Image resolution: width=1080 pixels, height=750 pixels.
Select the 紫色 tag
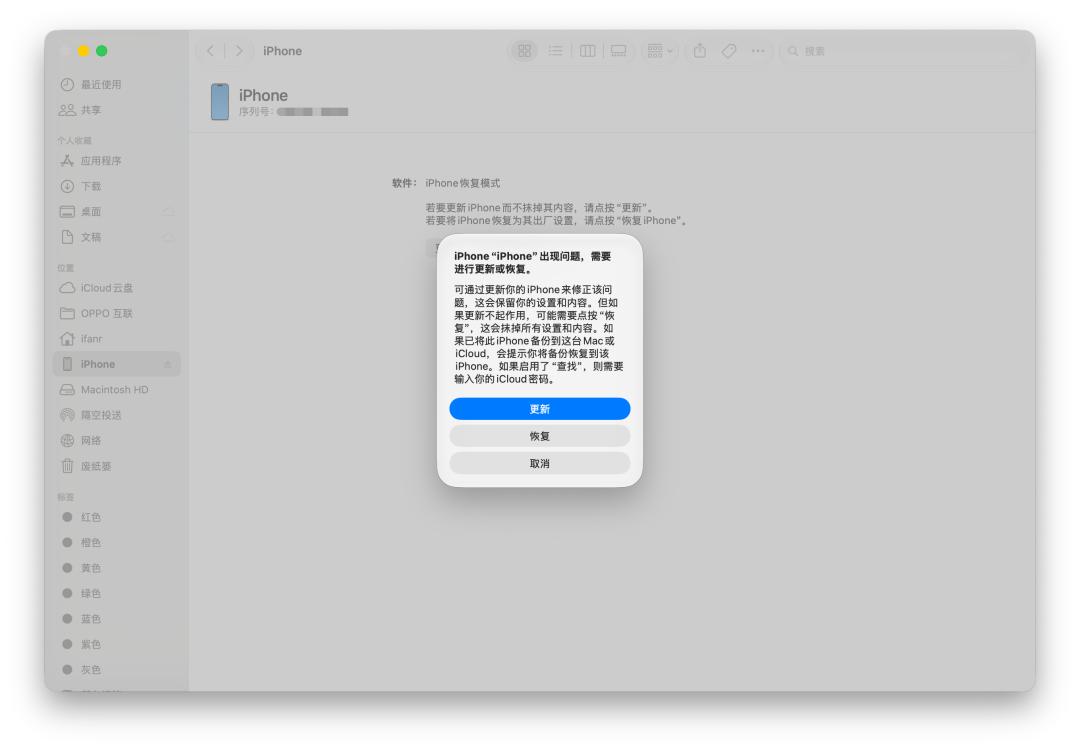coord(116,645)
